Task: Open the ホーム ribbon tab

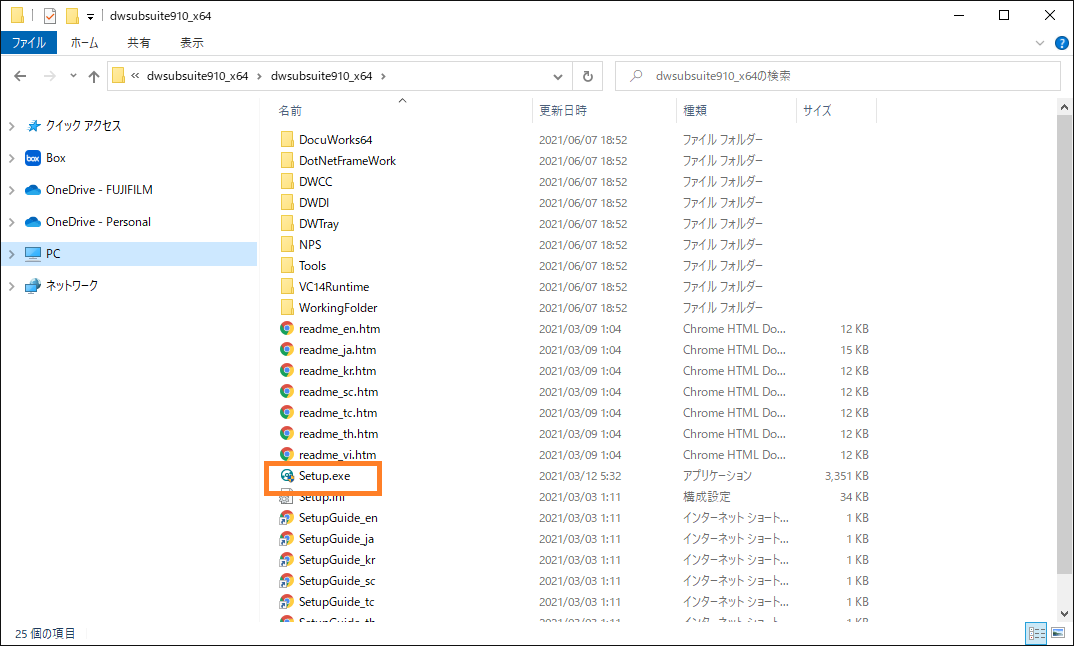Action: coord(84,42)
